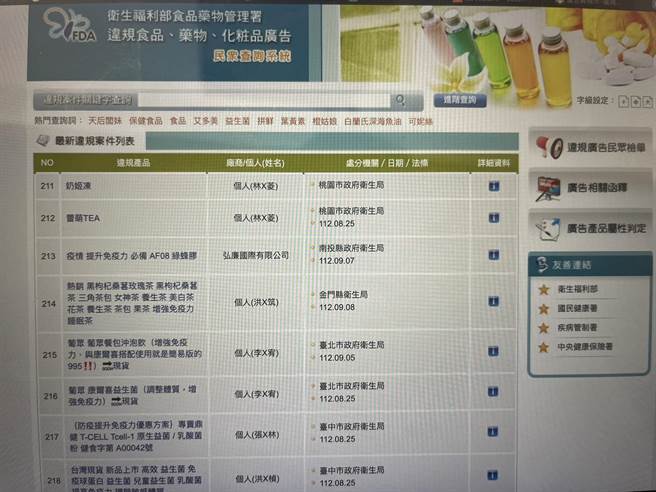Click star icon beside 衛生福利部
Viewport: 656px width, 492px height.
(543, 289)
